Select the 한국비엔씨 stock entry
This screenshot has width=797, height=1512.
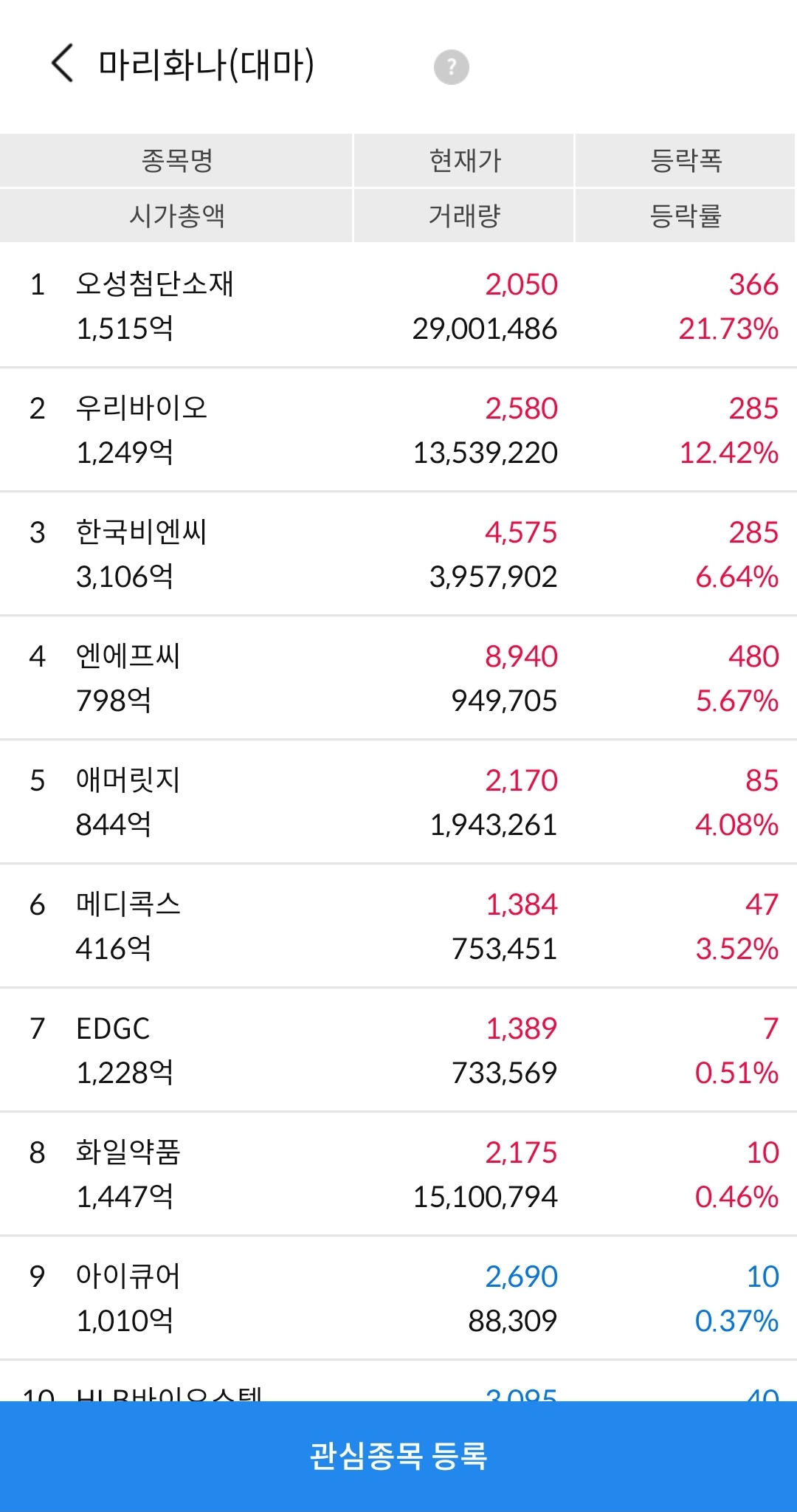[398, 554]
